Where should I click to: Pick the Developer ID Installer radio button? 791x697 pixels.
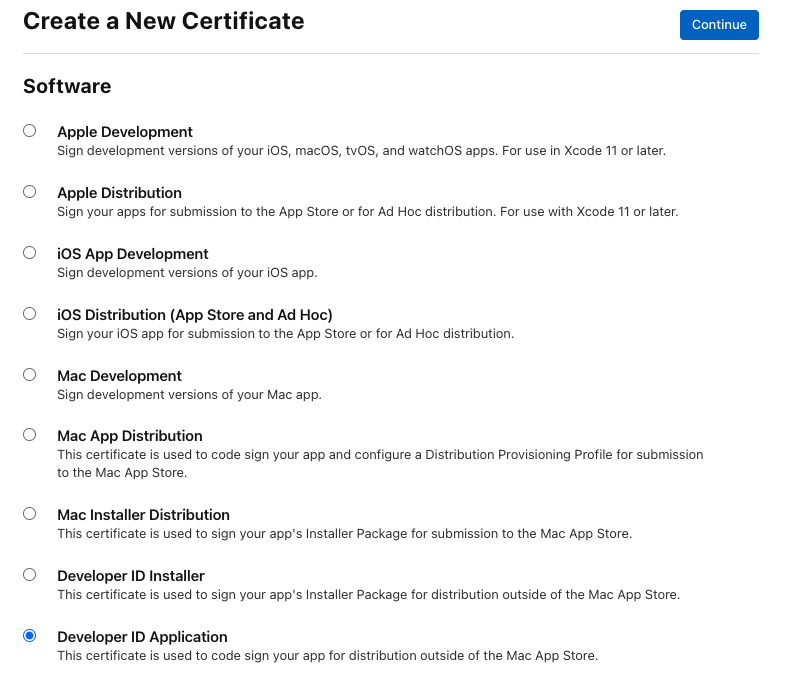coord(30,575)
